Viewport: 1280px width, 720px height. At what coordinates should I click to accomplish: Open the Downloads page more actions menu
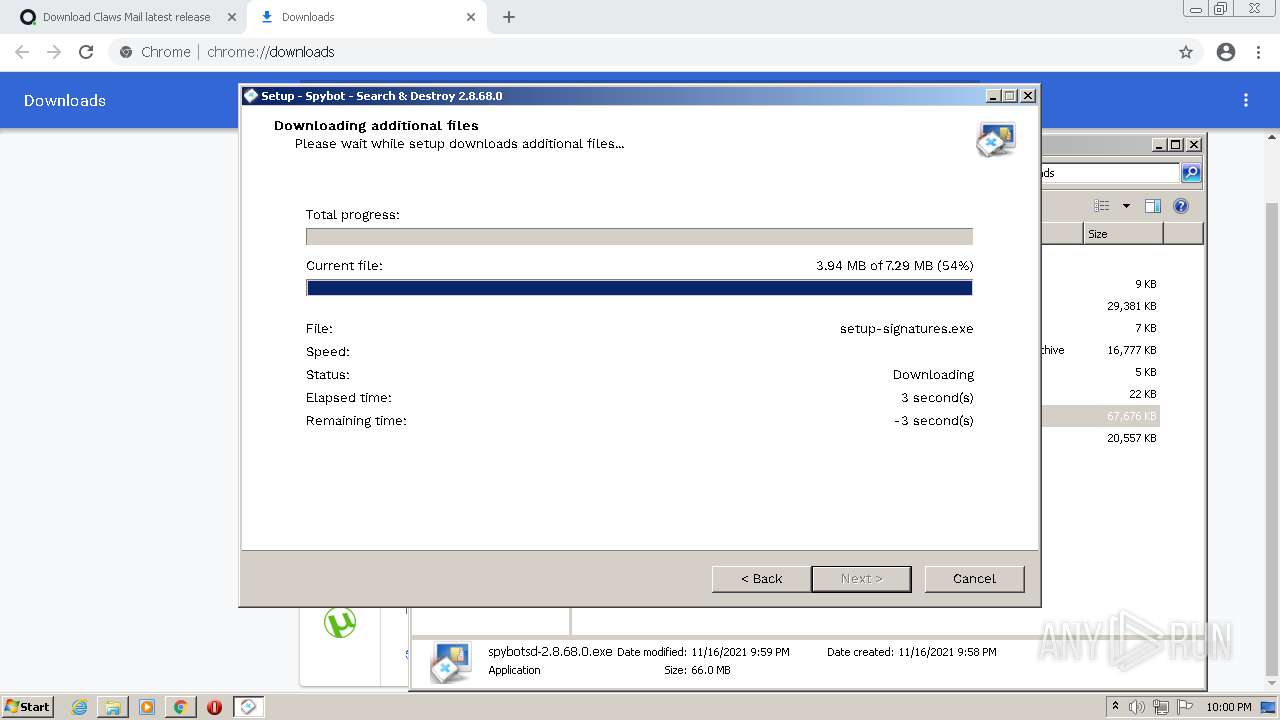pos(1246,100)
